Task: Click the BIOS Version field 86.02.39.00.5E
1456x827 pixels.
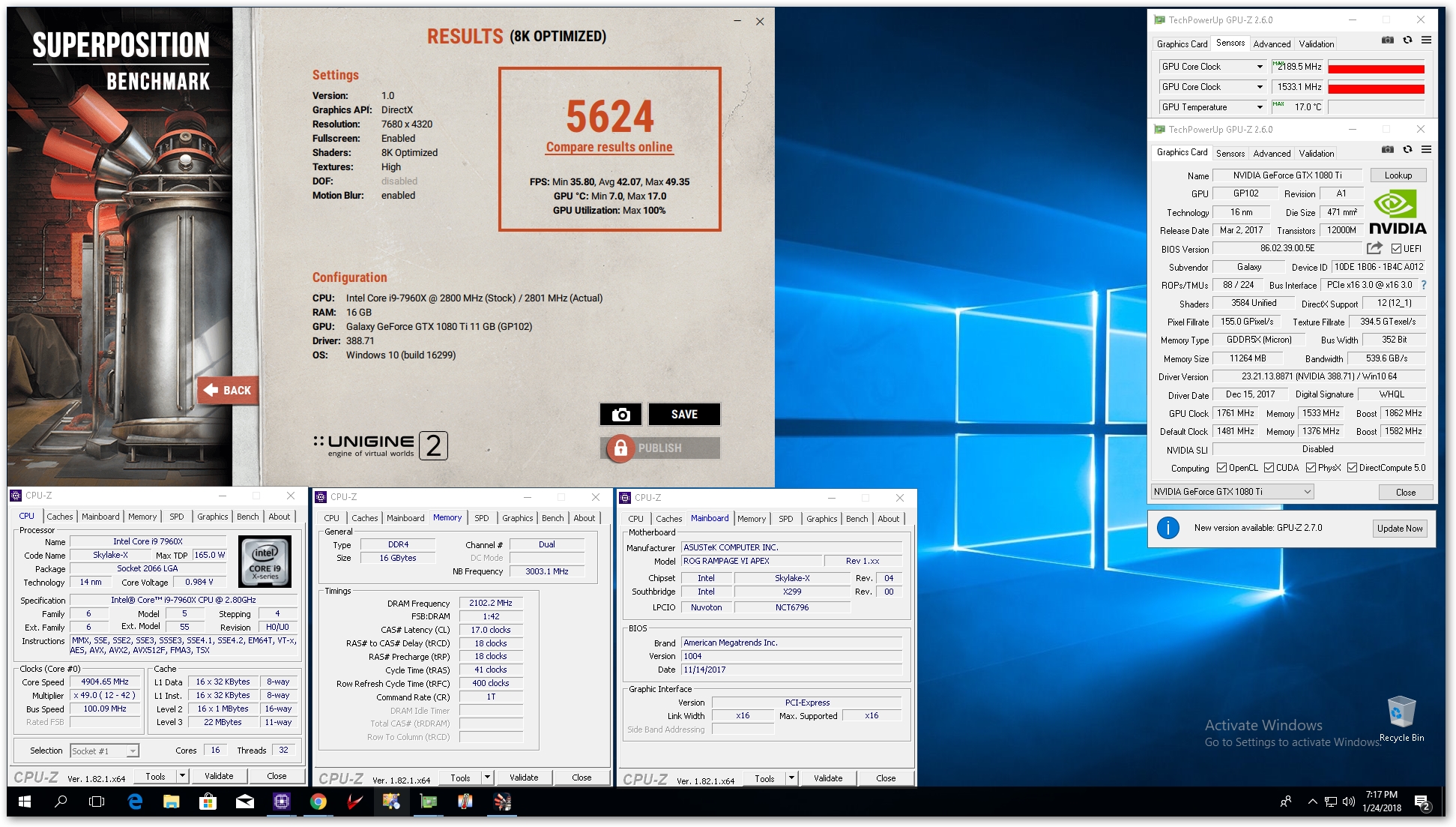Action: click(1287, 248)
